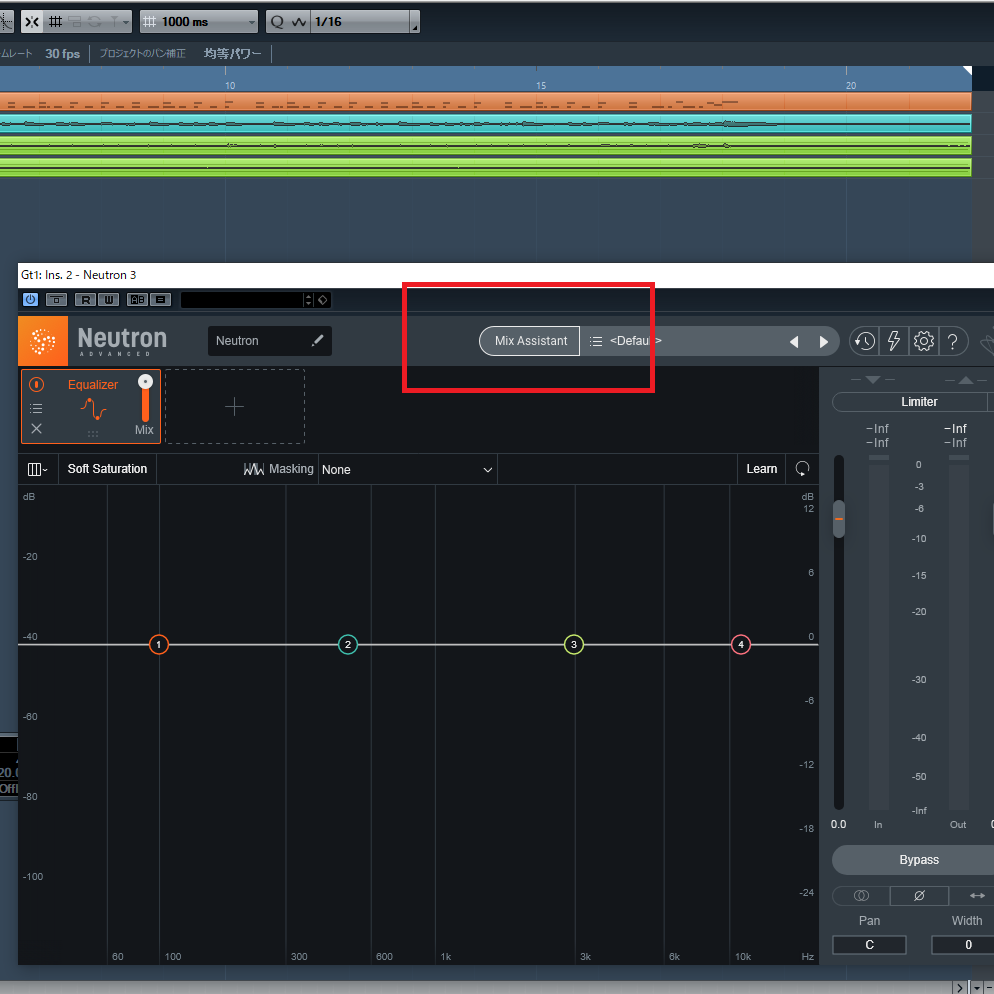Step through presets with small arrows
This screenshot has height=994, width=994.
[x=309, y=299]
